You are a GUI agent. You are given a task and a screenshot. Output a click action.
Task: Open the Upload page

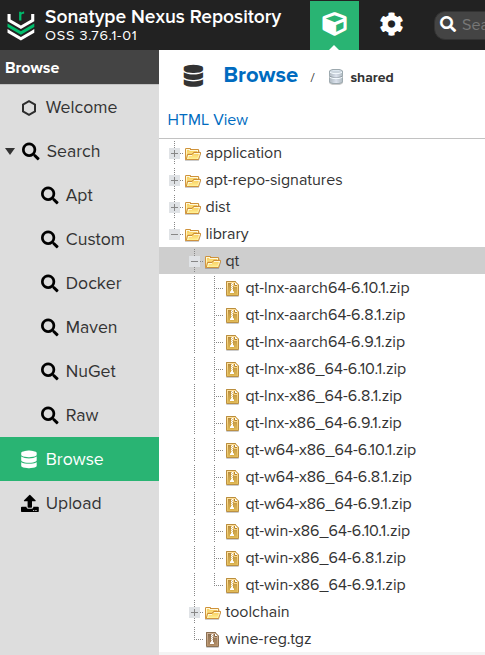point(79,503)
